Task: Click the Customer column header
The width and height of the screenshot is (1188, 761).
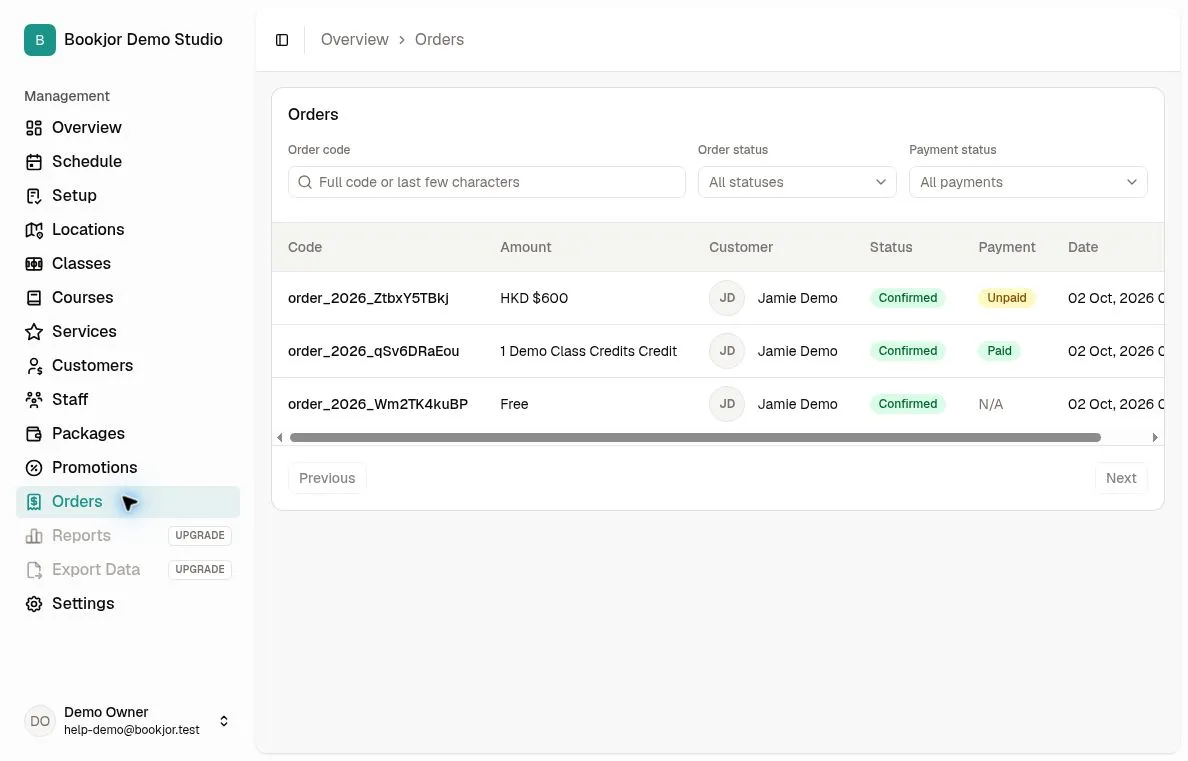Action: click(741, 247)
